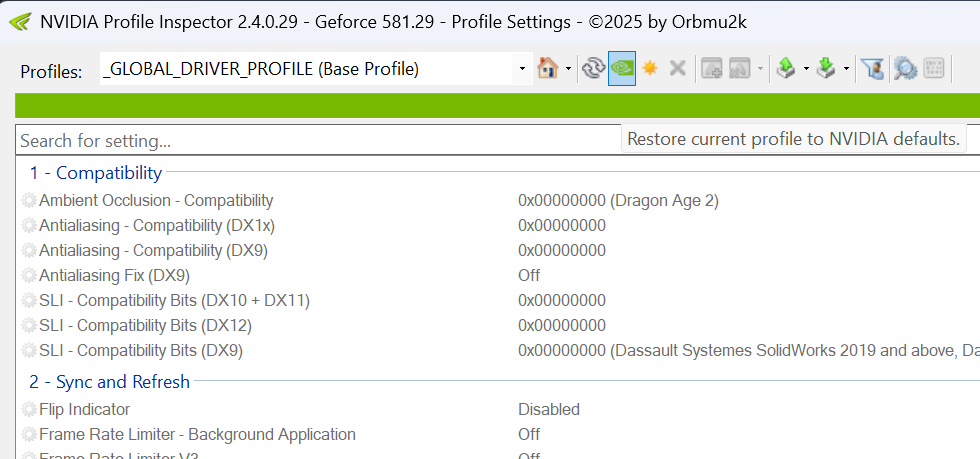Screen dimensions: 980x459
Task: Open the Import profiles dropdown arrow
Action: [847, 69]
